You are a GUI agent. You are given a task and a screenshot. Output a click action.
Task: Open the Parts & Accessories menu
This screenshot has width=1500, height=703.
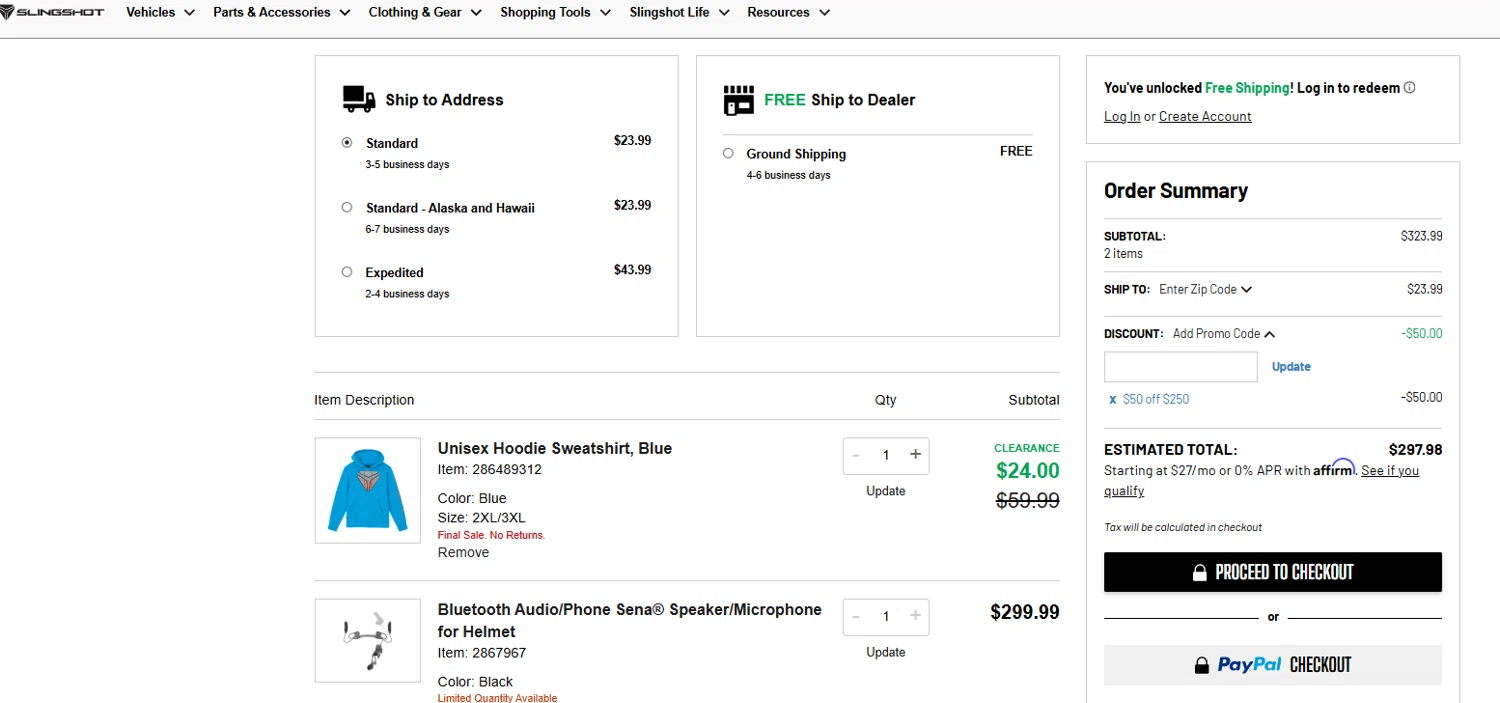(282, 12)
